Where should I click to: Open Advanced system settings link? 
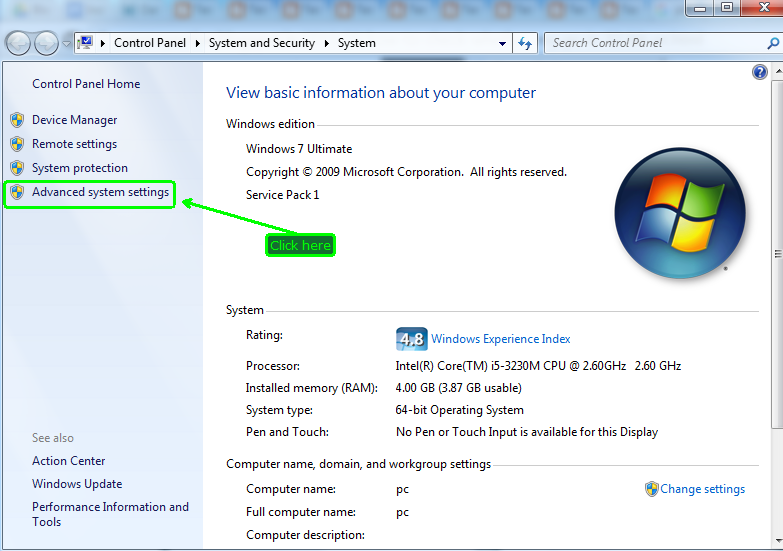[100, 192]
